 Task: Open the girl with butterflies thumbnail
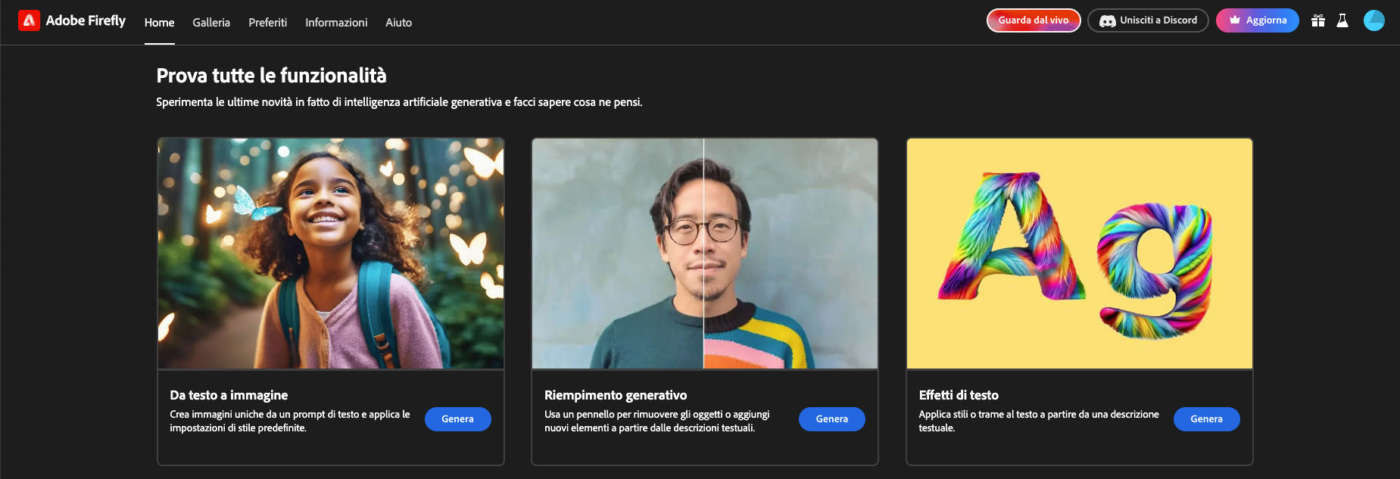click(x=331, y=254)
